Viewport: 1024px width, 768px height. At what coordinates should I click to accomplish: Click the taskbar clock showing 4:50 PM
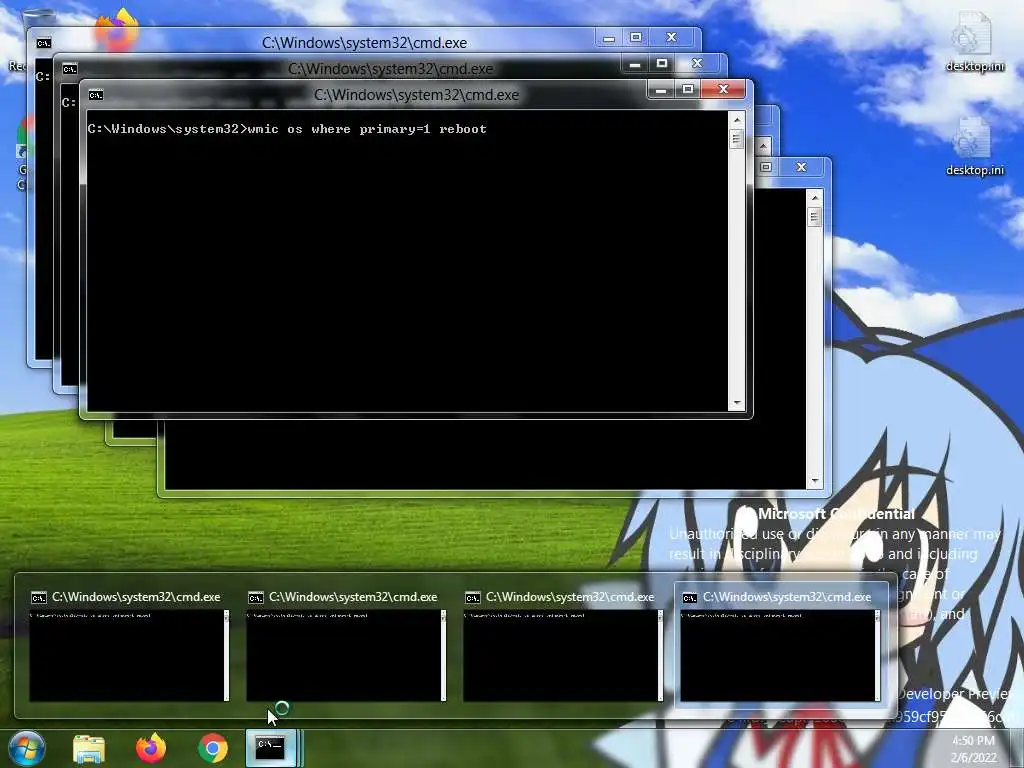(x=973, y=748)
